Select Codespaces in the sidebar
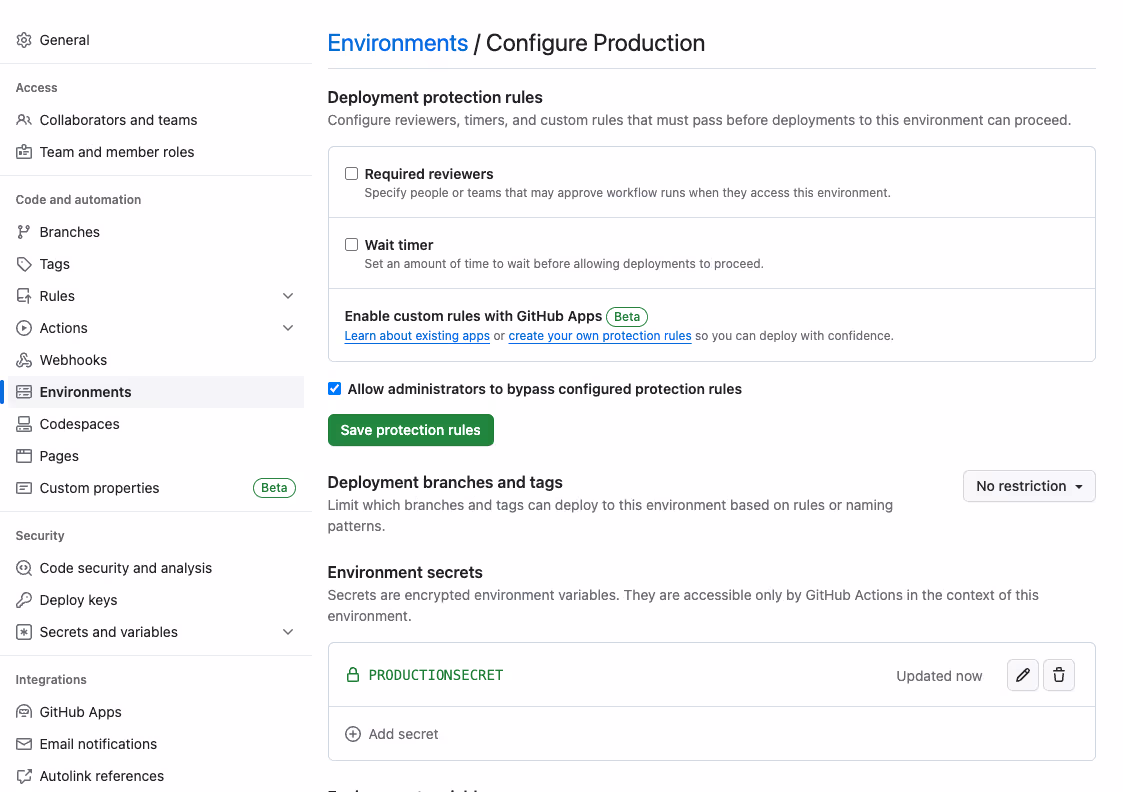This screenshot has width=1123, height=792. point(79,424)
